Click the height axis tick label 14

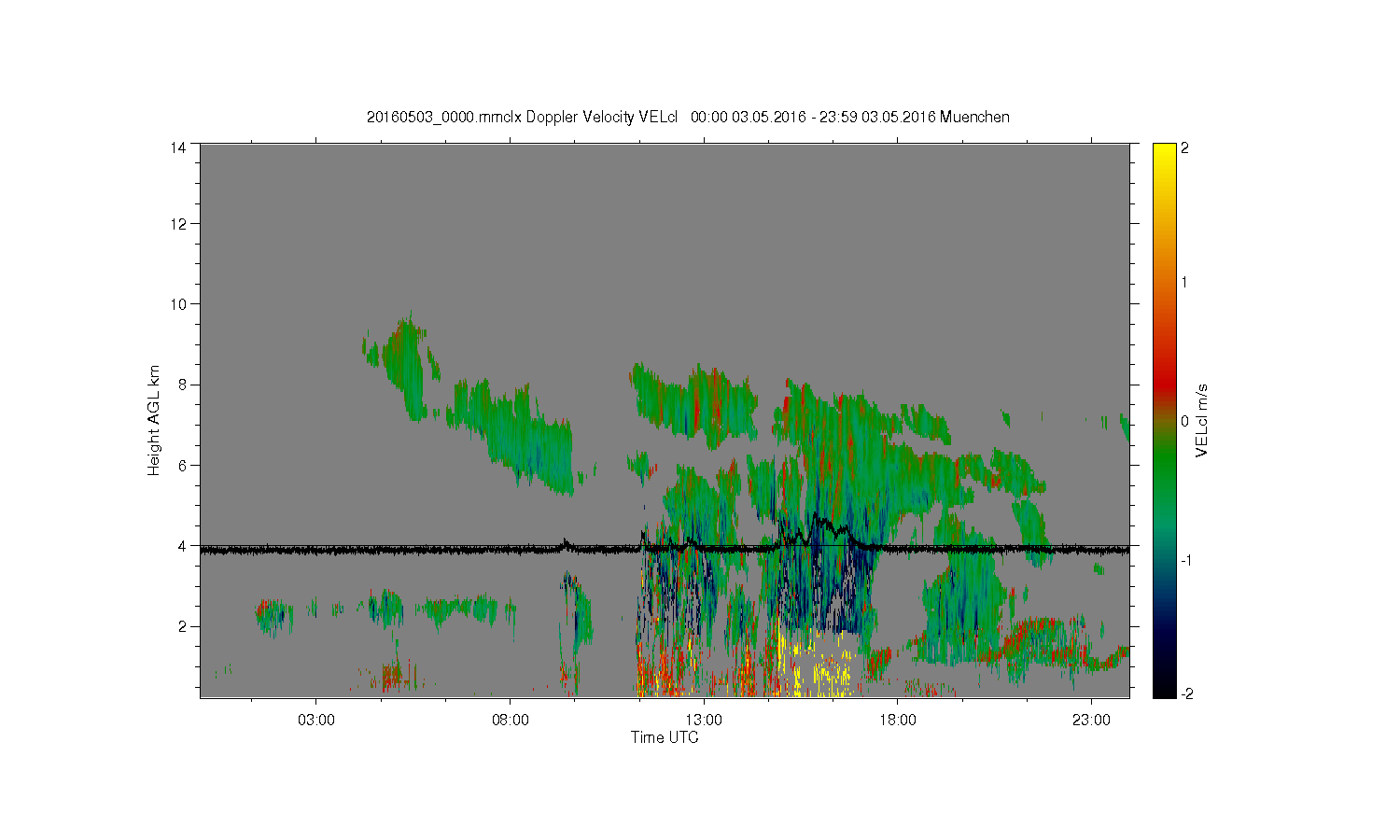coord(177,147)
